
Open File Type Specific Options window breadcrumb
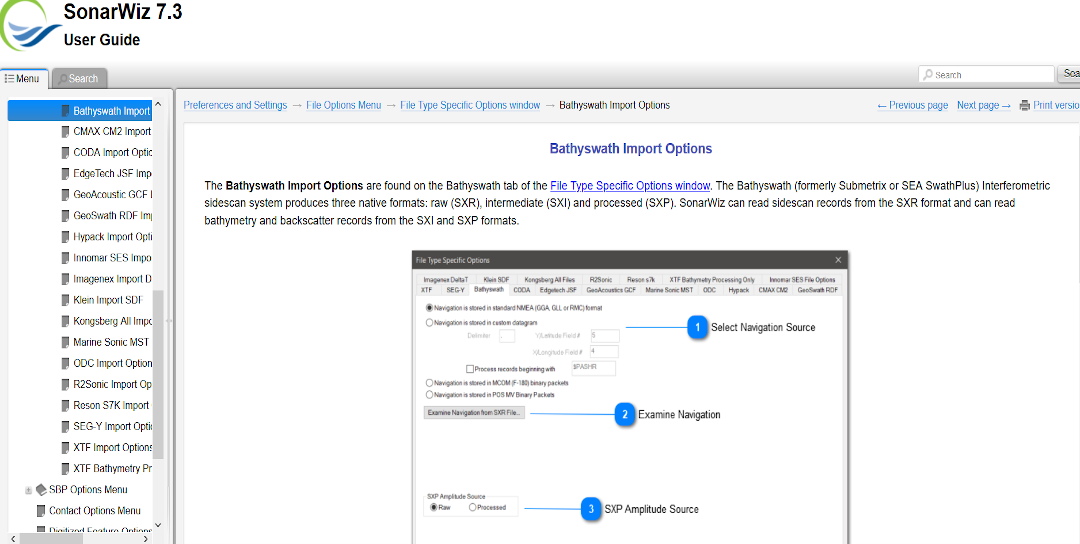[470, 105]
